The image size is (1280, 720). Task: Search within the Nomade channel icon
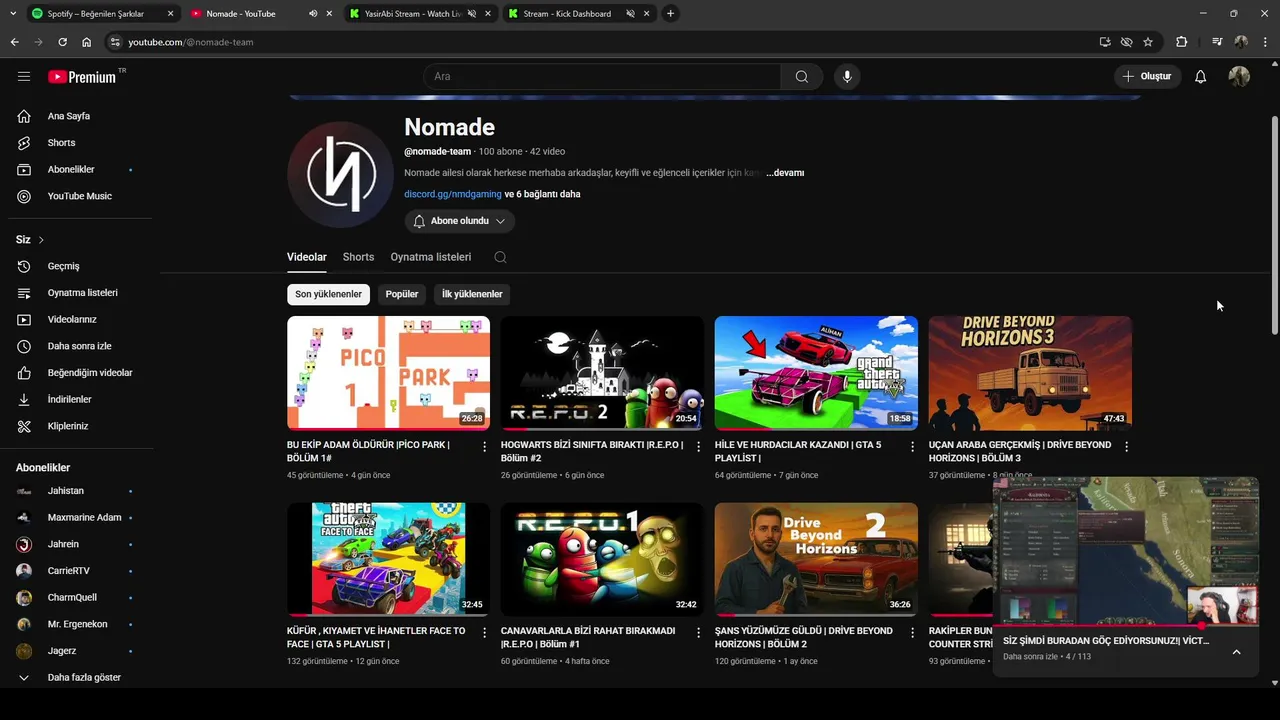(500, 257)
